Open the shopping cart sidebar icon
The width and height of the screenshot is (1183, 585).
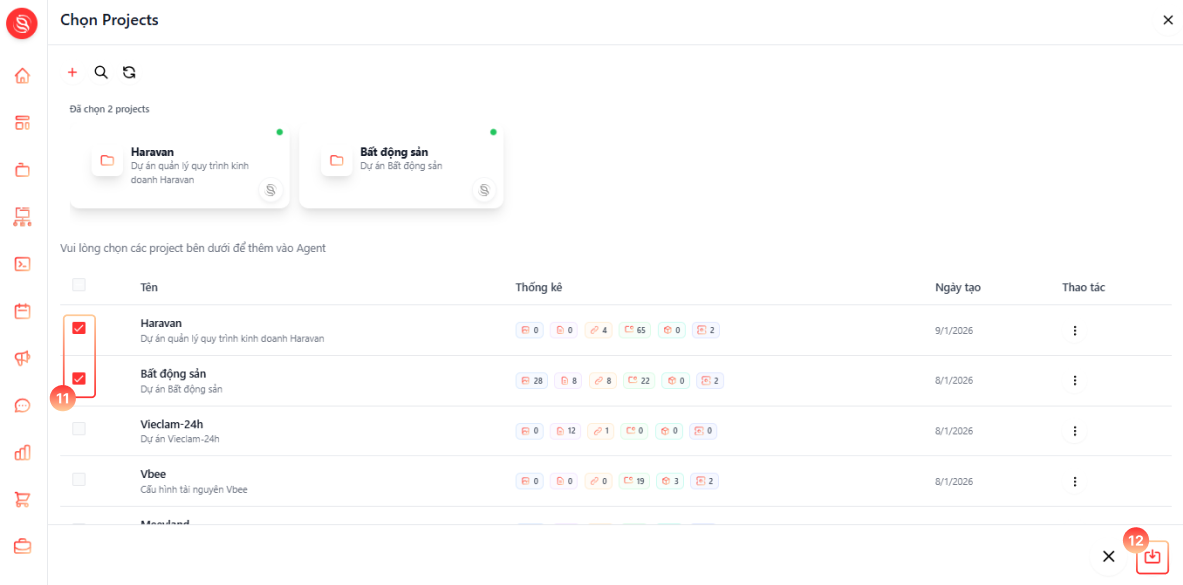23,500
